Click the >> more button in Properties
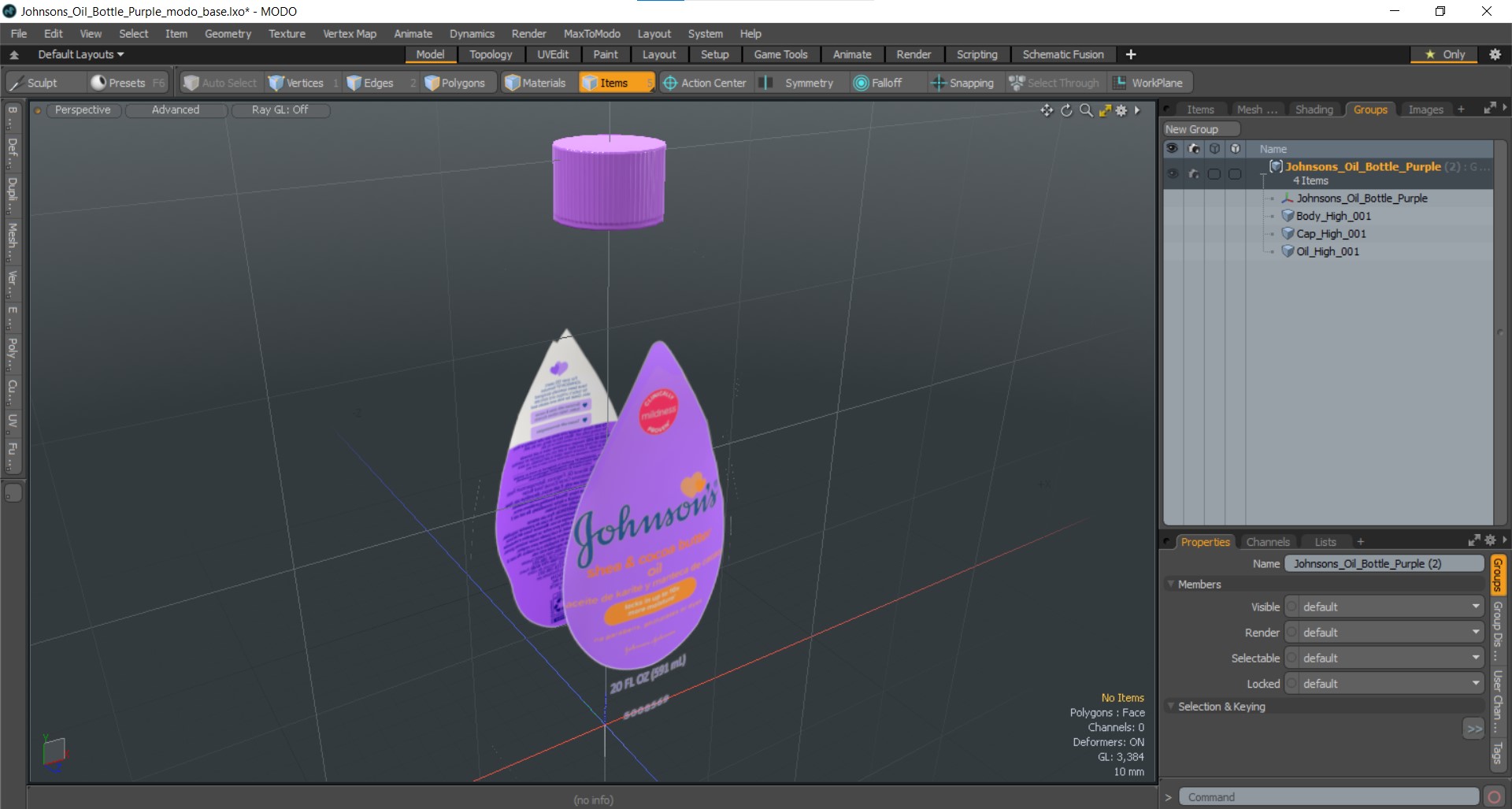The image size is (1512, 809). 1473,729
